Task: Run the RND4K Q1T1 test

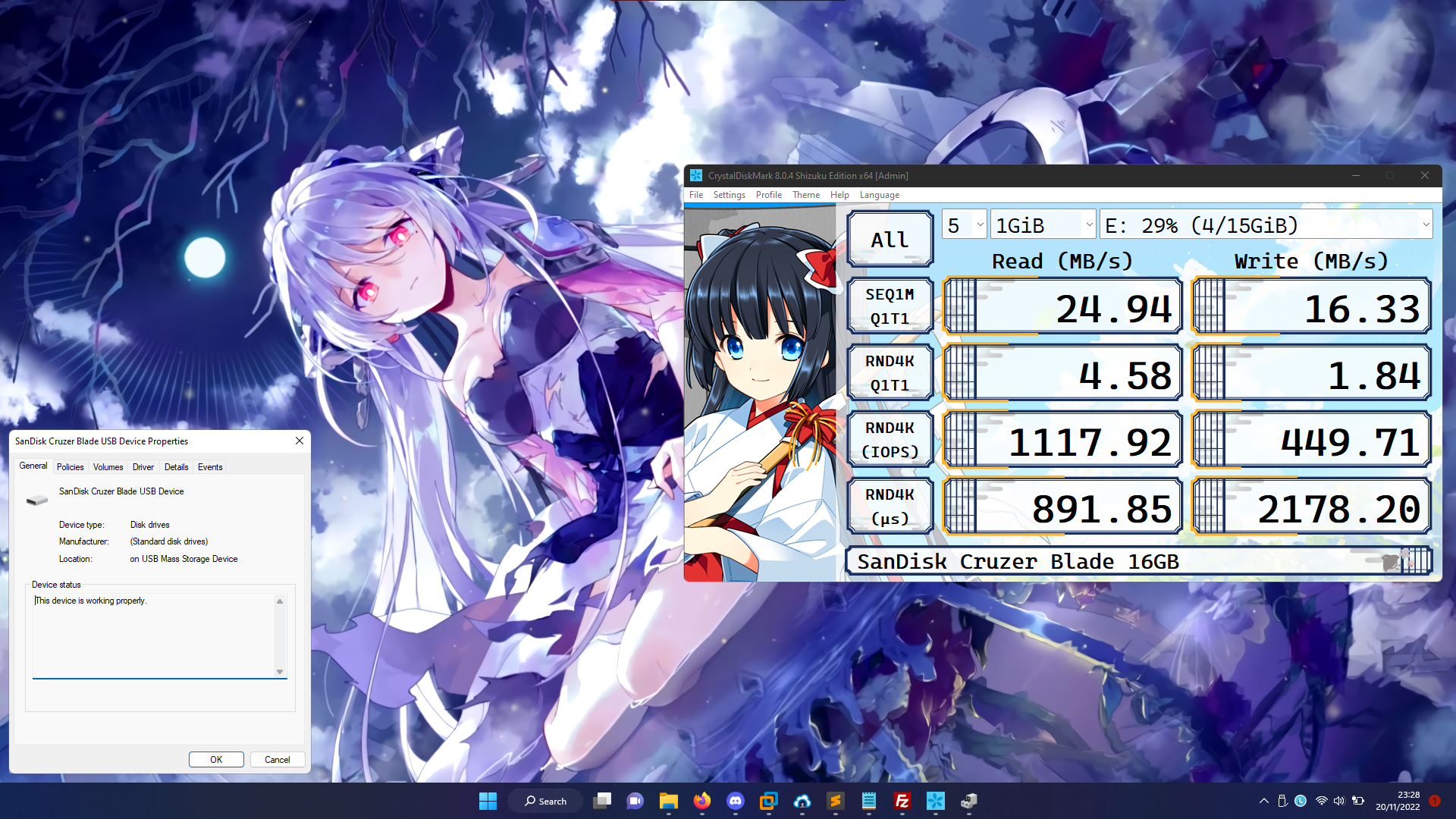Action: (890, 372)
